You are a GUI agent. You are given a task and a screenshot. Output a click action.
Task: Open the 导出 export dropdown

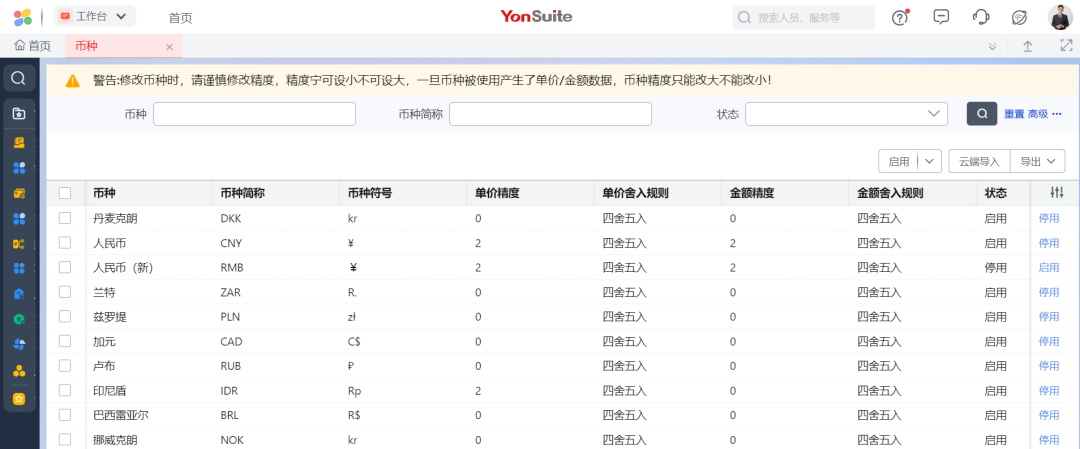pyautogui.click(x=1038, y=161)
